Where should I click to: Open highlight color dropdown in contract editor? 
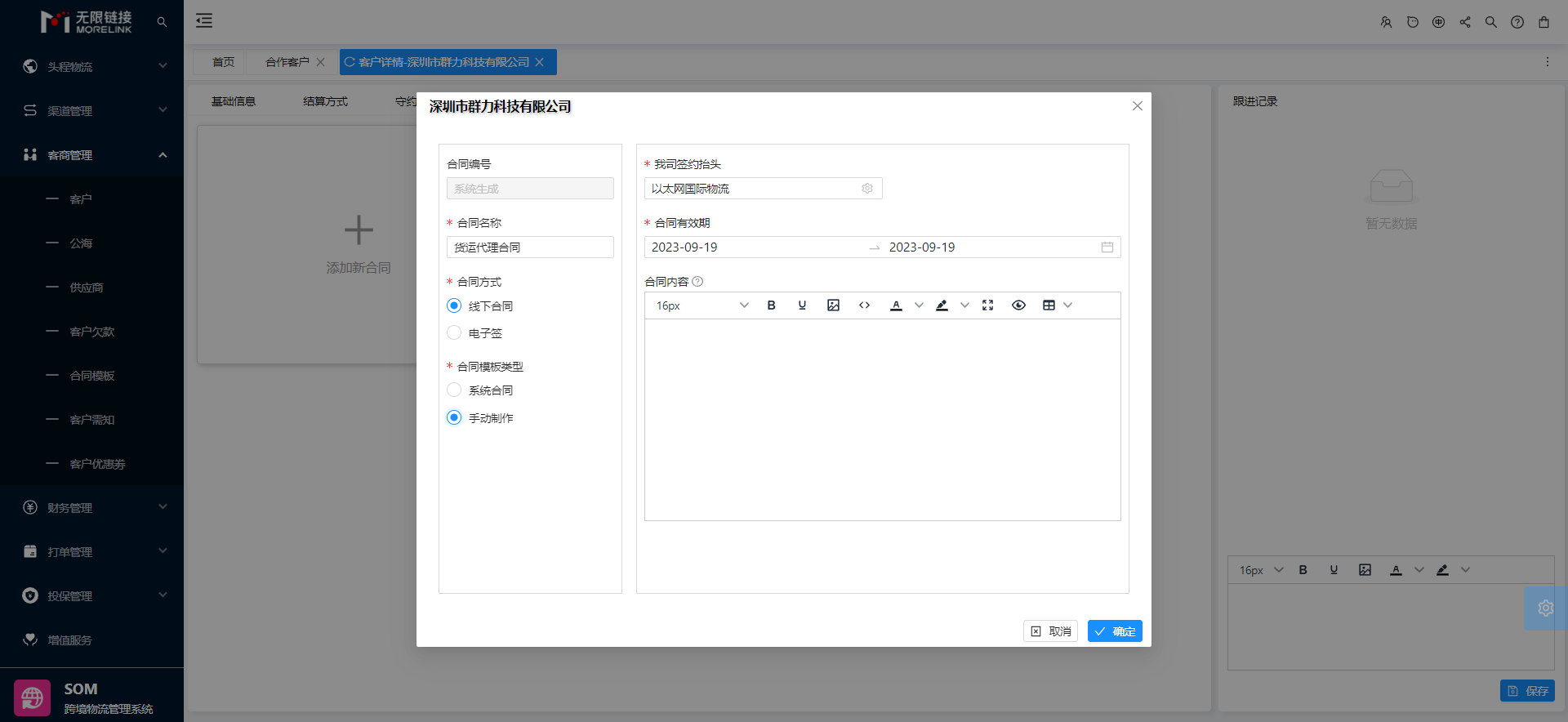964,305
